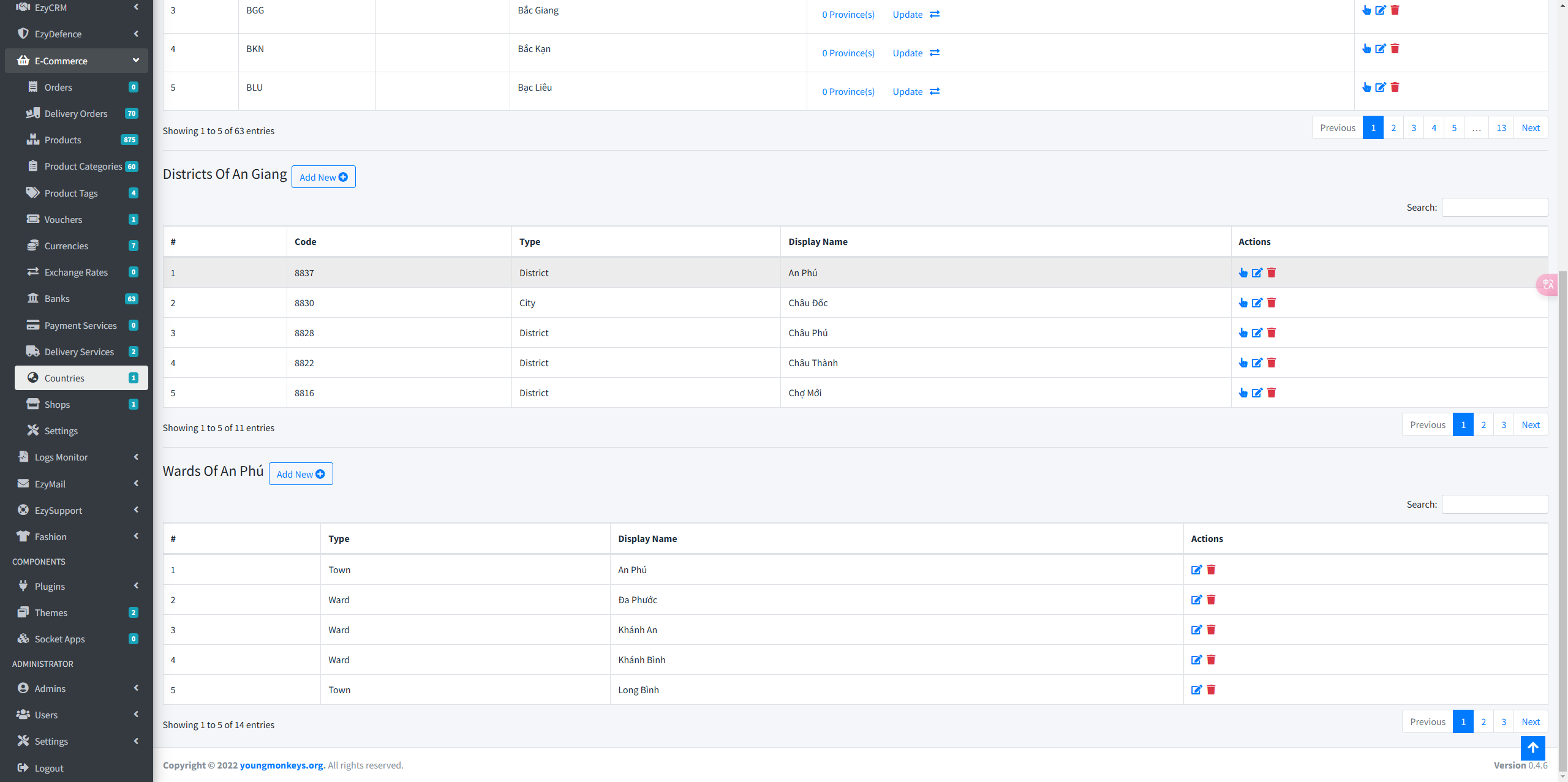Edit the Long Bình ward entry

(1196, 690)
